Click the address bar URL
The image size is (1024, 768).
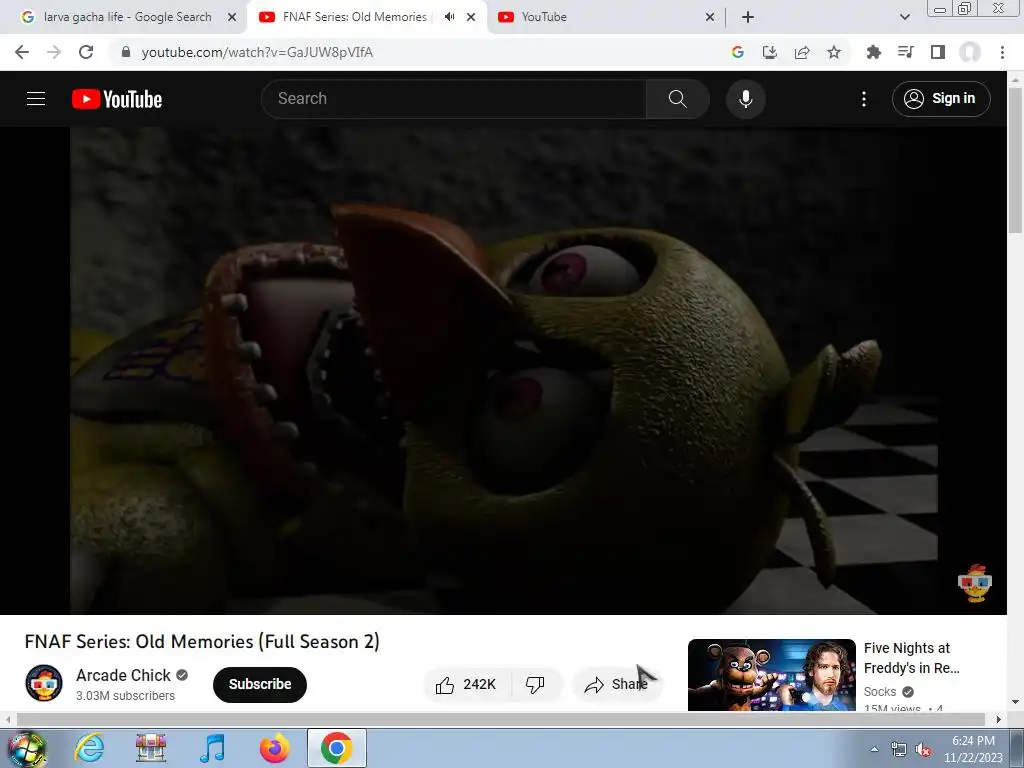pos(257,52)
